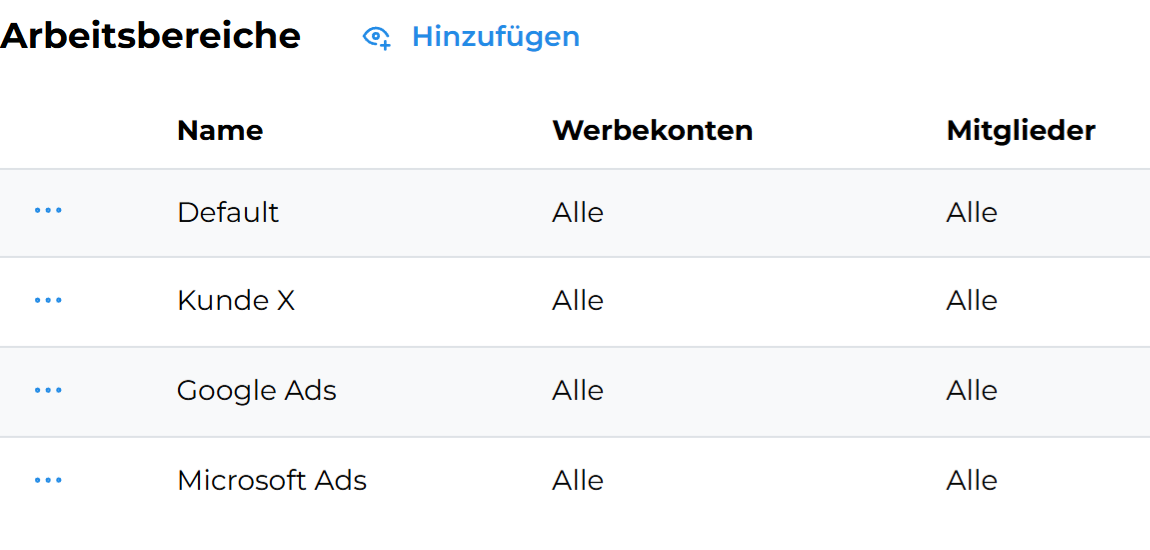Open the three-dot menu for Kunde X

(x=48, y=300)
